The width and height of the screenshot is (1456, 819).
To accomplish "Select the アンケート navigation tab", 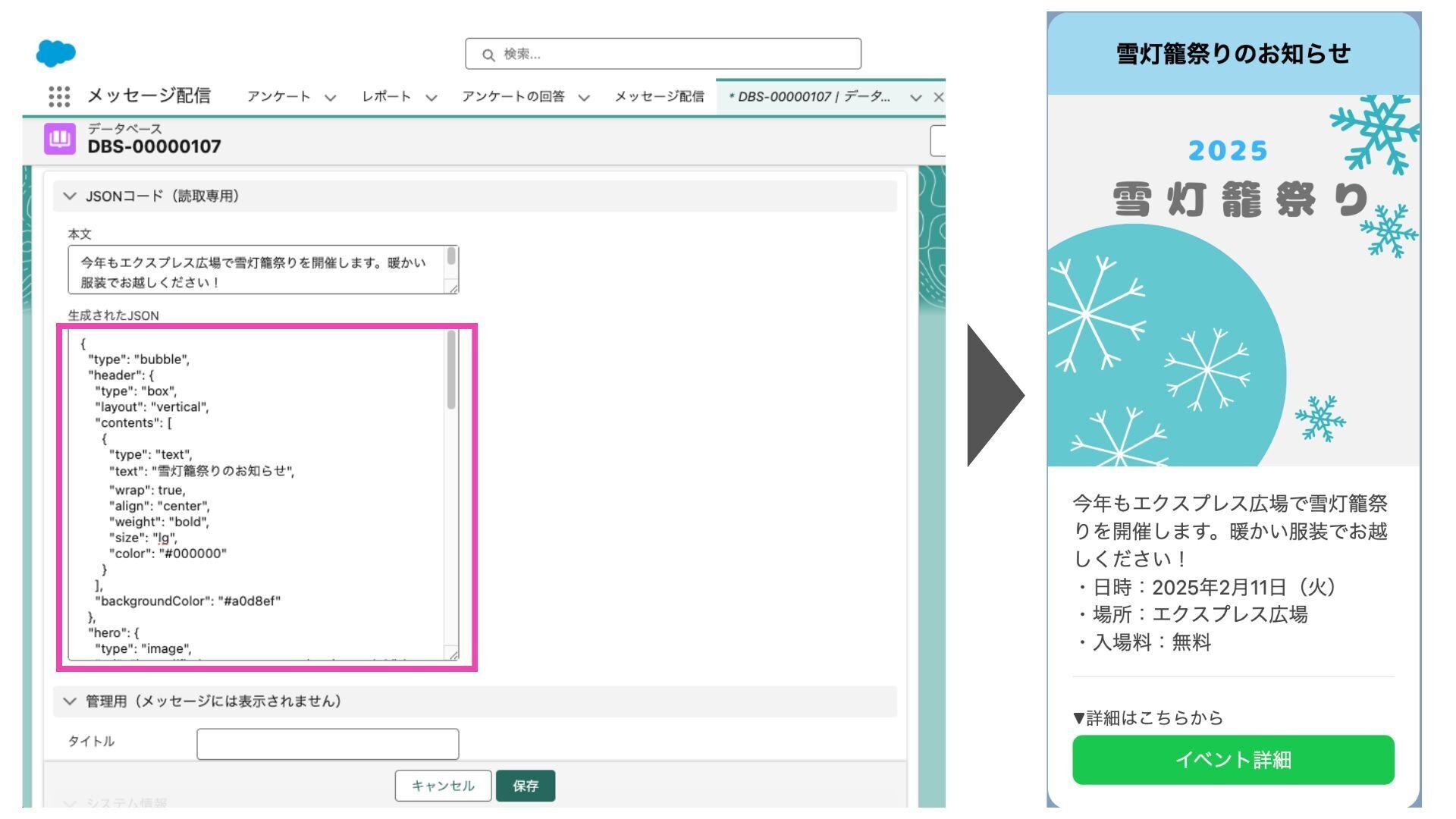I will coord(278,96).
